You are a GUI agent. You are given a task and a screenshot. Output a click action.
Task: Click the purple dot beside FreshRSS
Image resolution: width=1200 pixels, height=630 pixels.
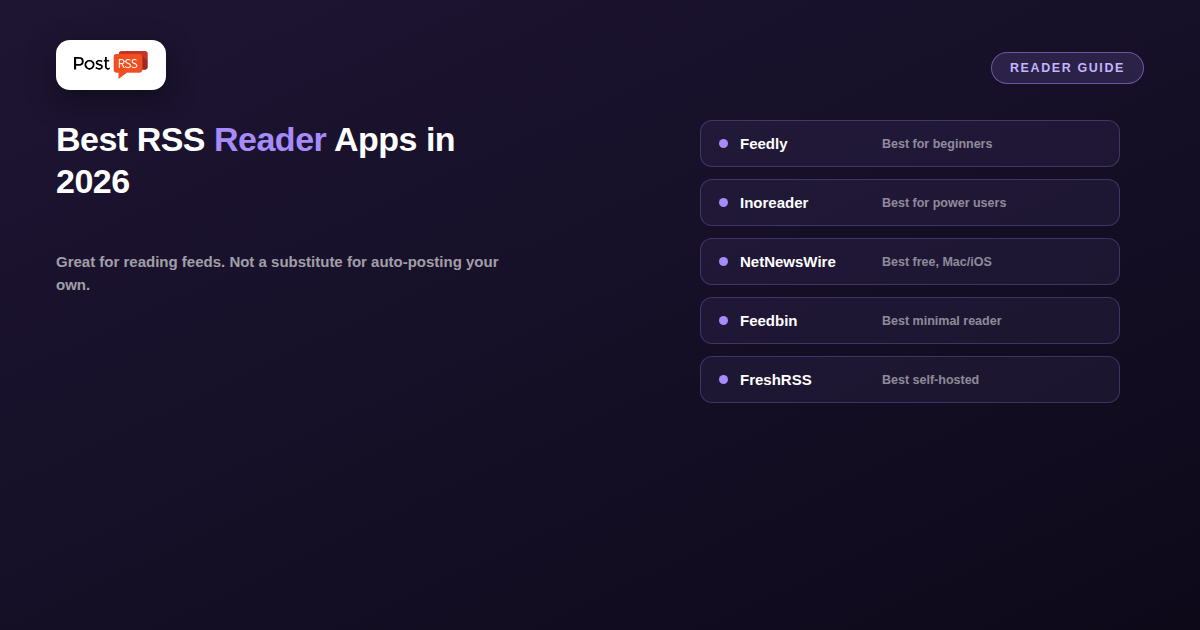(x=723, y=380)
